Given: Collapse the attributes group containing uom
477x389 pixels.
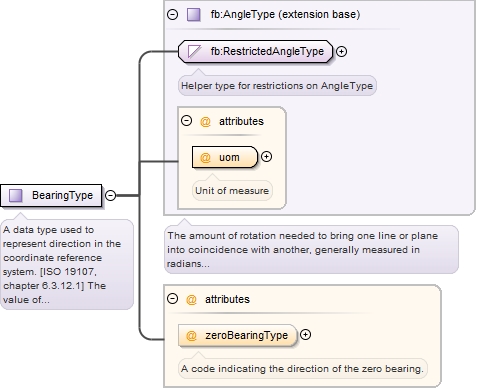Looking at the screenshot, I should coord(187,120).
